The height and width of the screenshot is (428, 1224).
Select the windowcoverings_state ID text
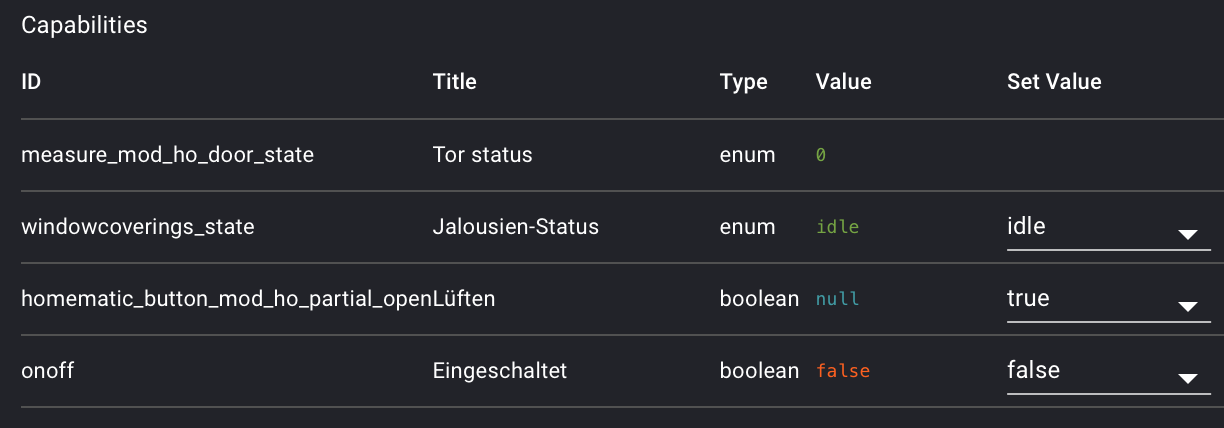(137, 227)
